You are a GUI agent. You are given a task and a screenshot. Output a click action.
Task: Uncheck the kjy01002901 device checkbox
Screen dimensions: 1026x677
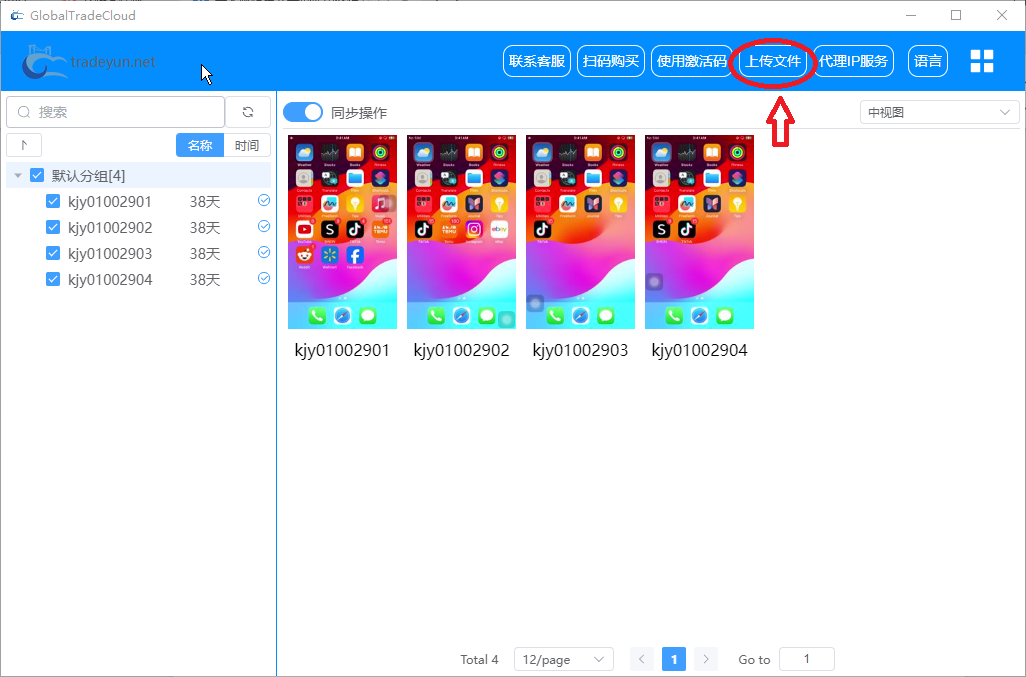tap(53, 201)
